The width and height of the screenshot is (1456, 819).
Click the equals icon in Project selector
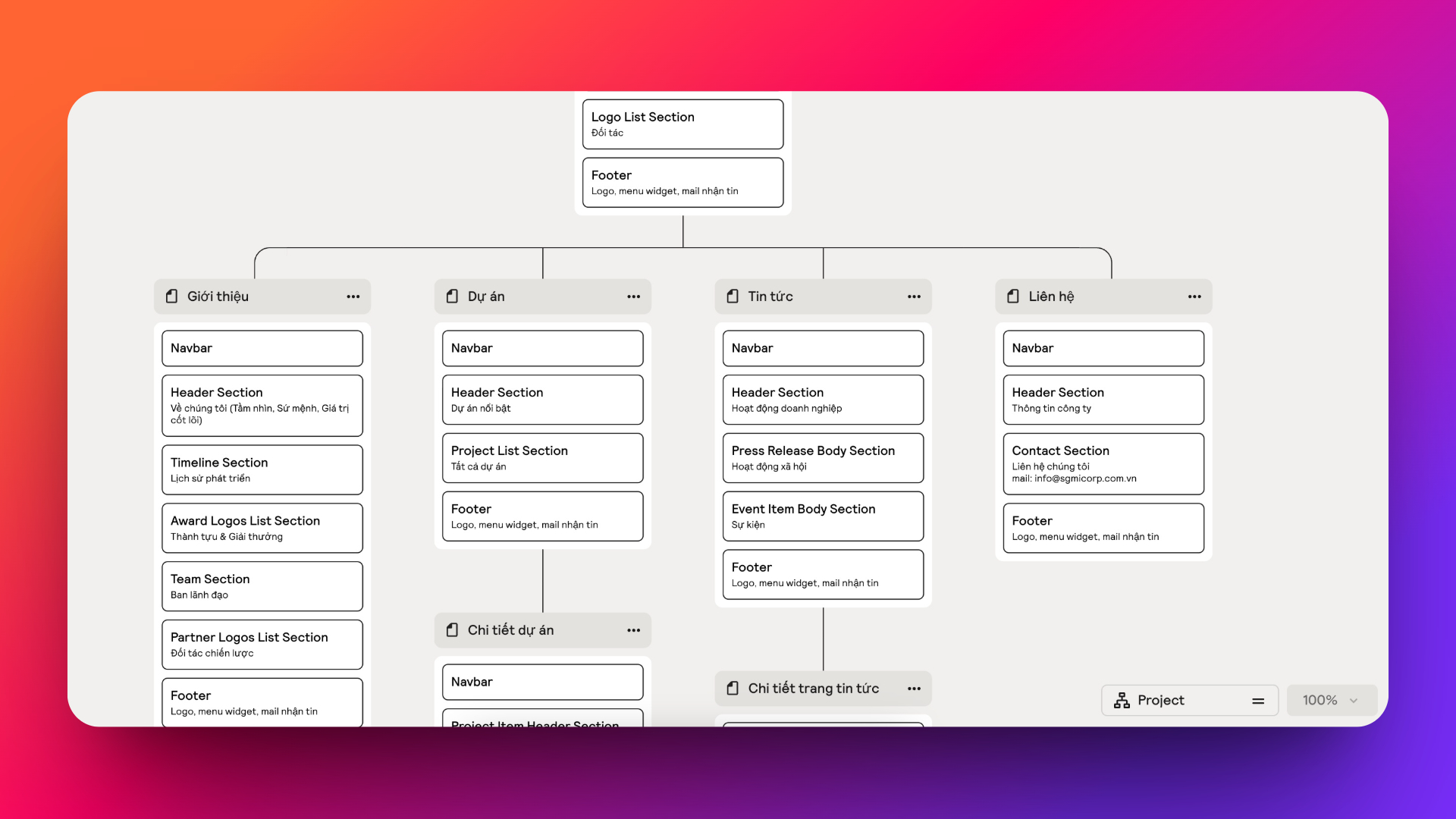coord(1258,701)
